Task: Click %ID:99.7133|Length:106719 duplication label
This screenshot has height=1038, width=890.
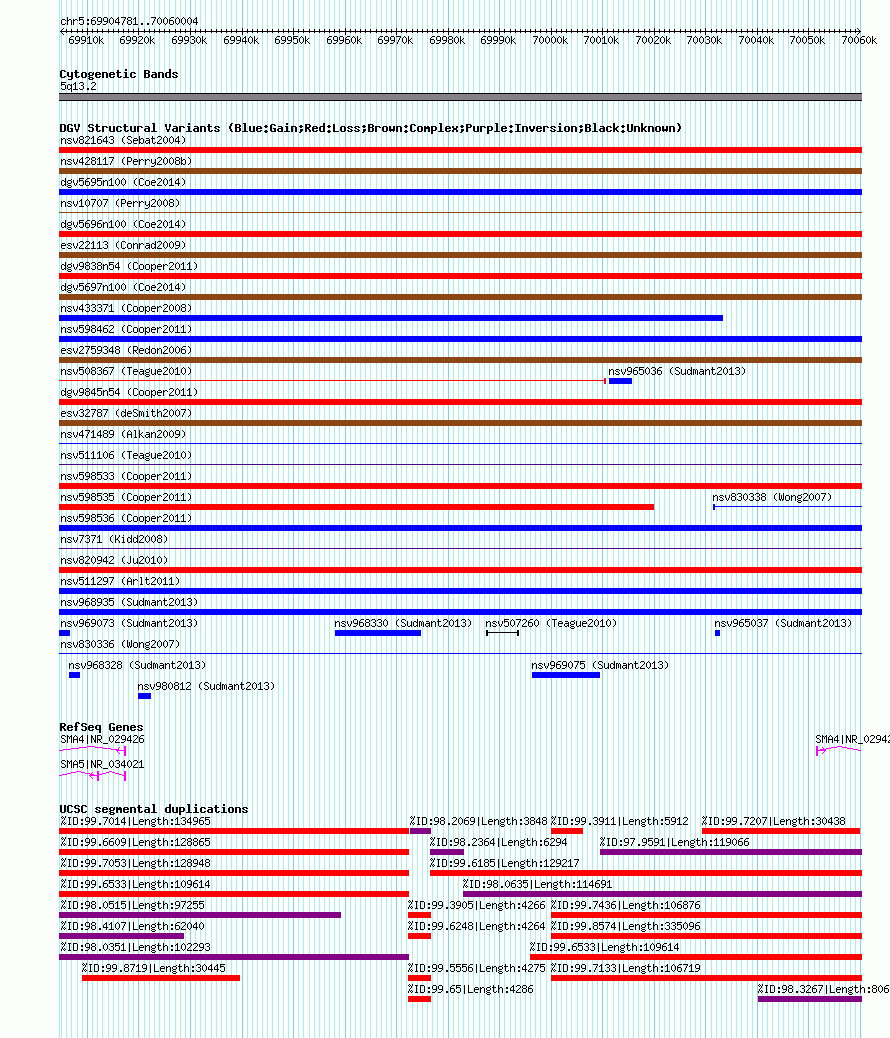Action: [626, 968]
